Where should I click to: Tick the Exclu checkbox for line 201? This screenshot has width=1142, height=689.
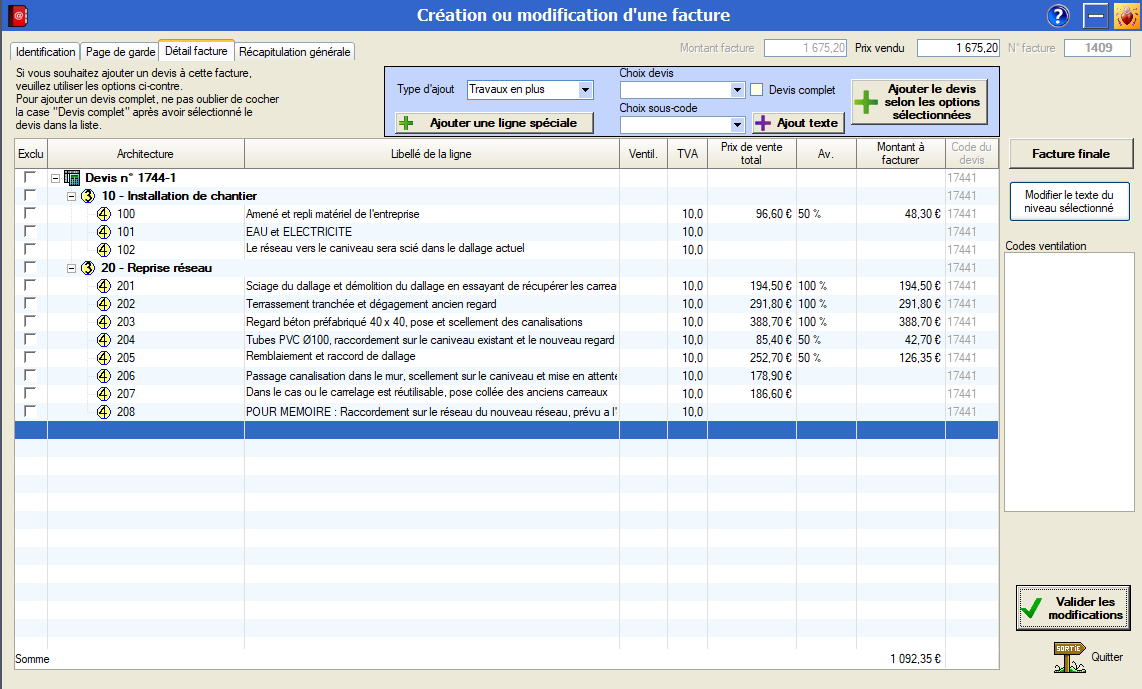coord(30,286)
